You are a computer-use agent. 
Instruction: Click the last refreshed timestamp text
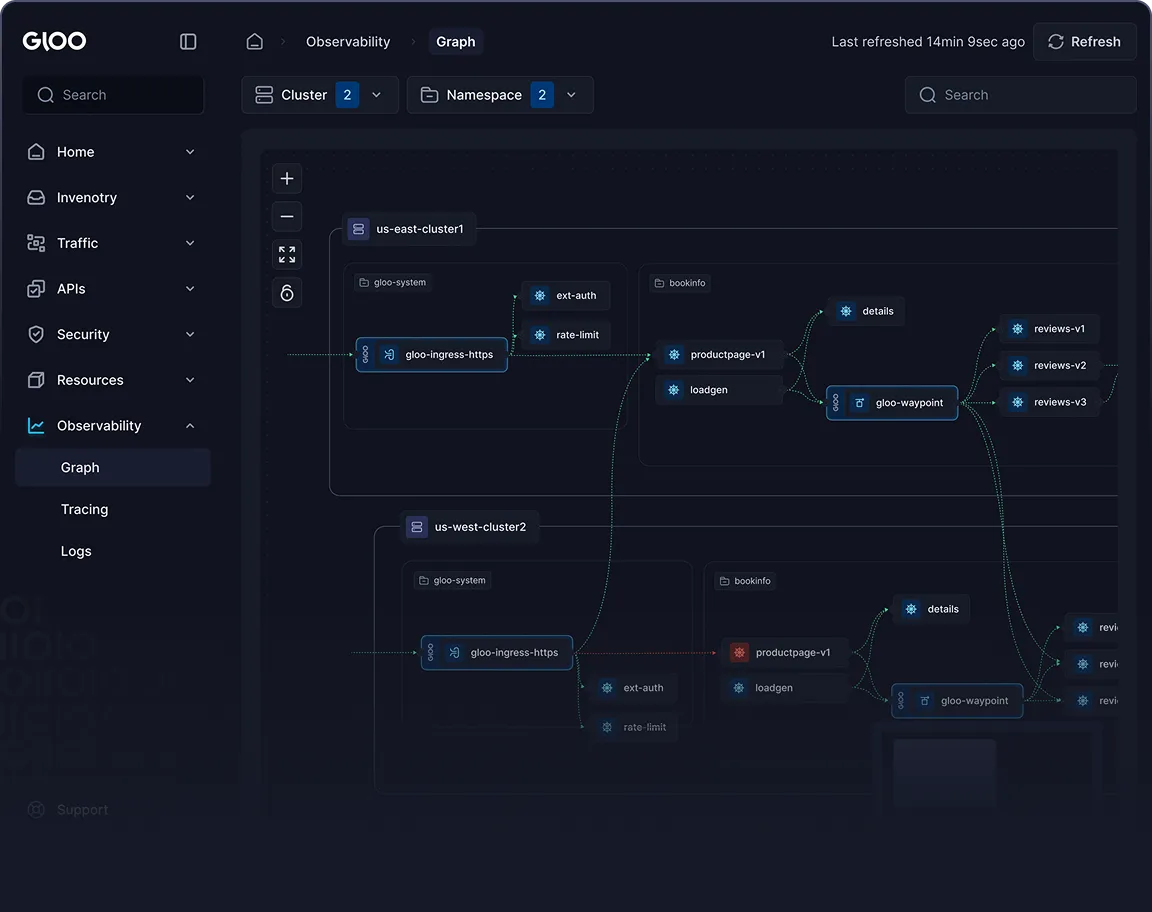coord(928,42)
